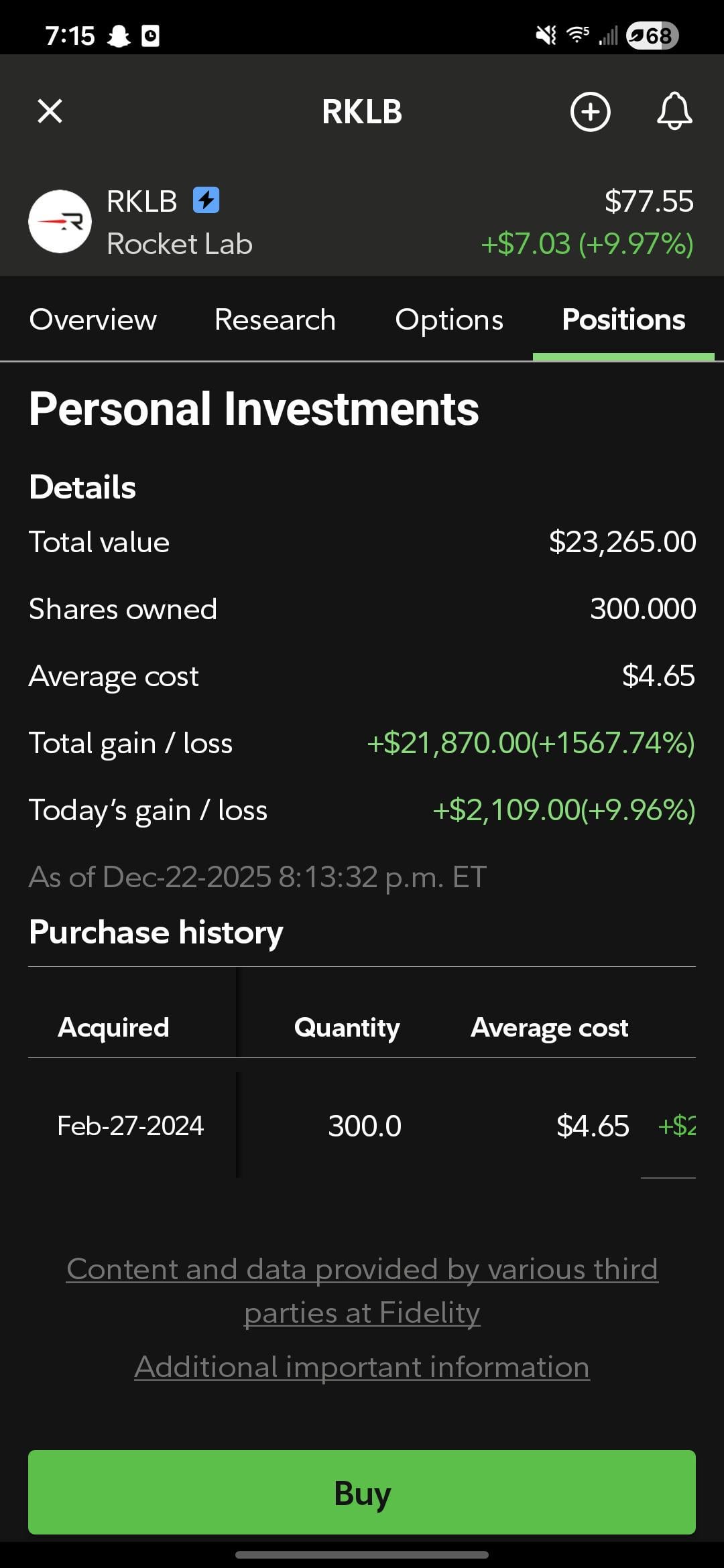The image size is (724, 1568).
Task: Tap the blue lightning bolt badge
Action: point(206,200)
